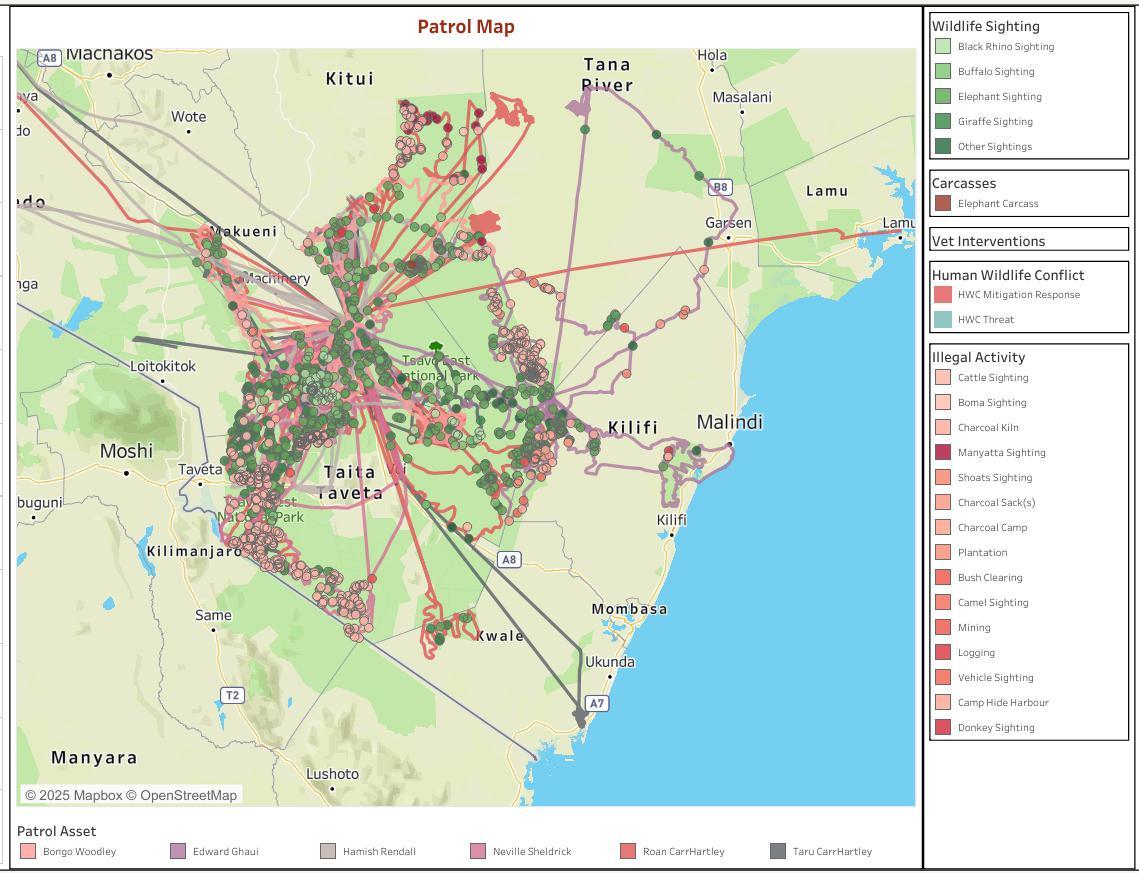Click the Logging legend swatch
Screen dimensions: 1139x873
pyautogui.click(x=942, y=652)
